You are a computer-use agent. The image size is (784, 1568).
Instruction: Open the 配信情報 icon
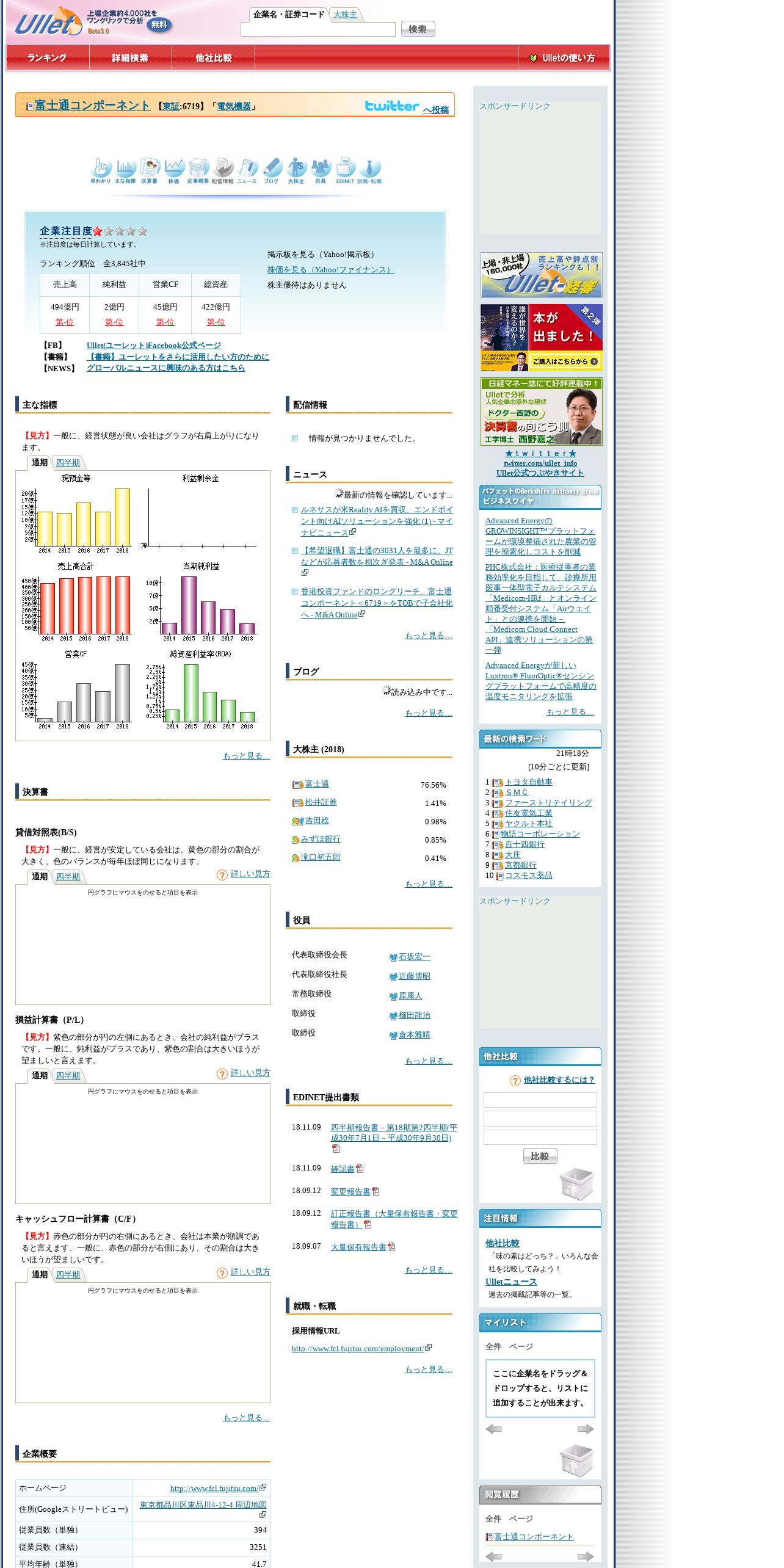pos(223,170)
